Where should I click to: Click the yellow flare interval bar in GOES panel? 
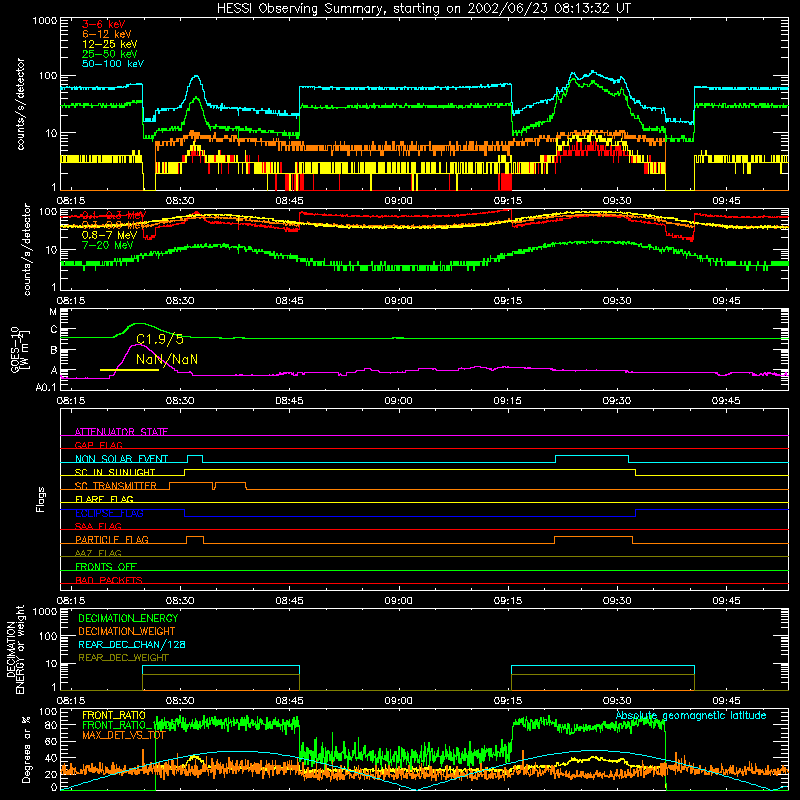tap(129, 370)
